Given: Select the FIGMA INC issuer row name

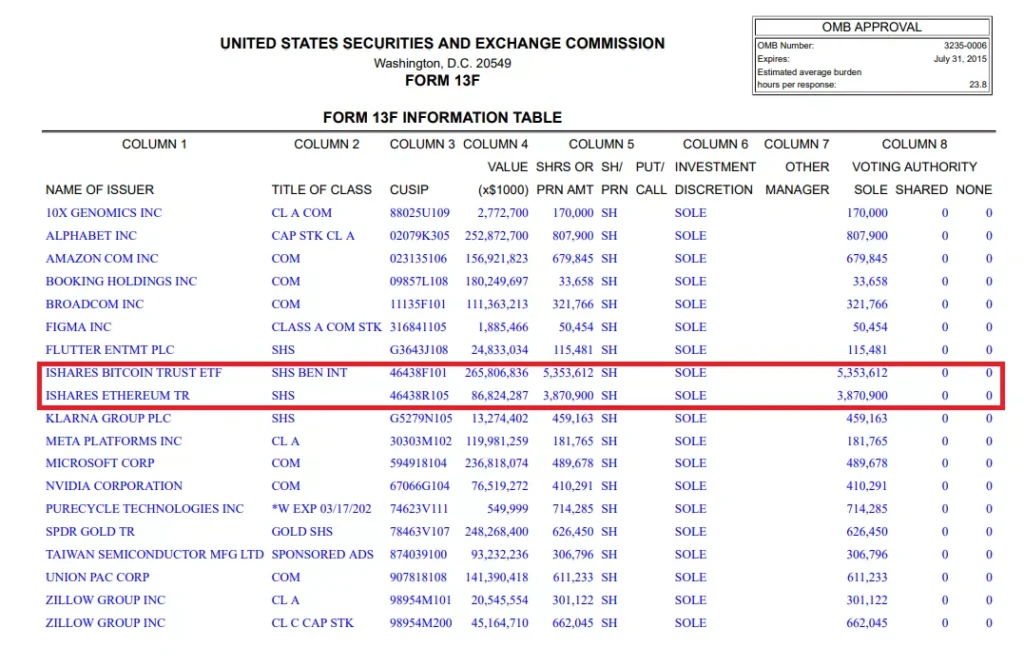Looking at the screenshot, I should 78,327.
